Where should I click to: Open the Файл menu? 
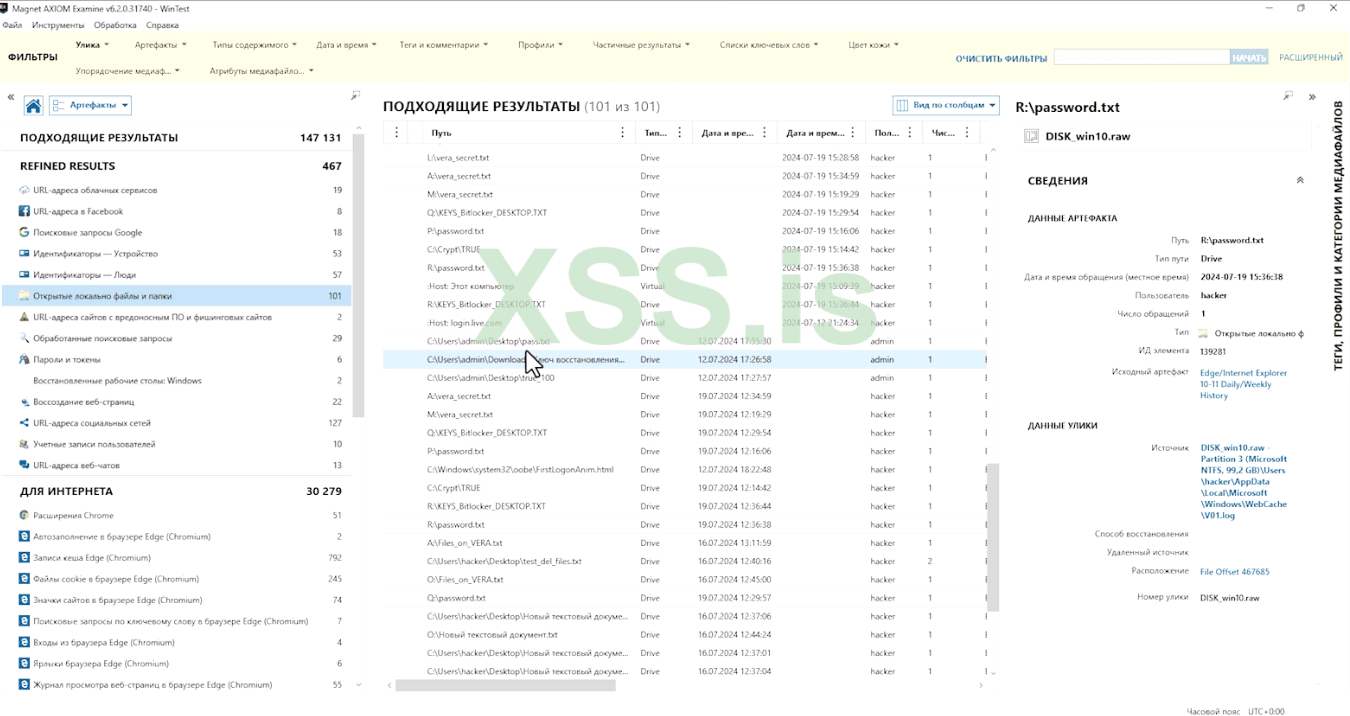point(12,25)
